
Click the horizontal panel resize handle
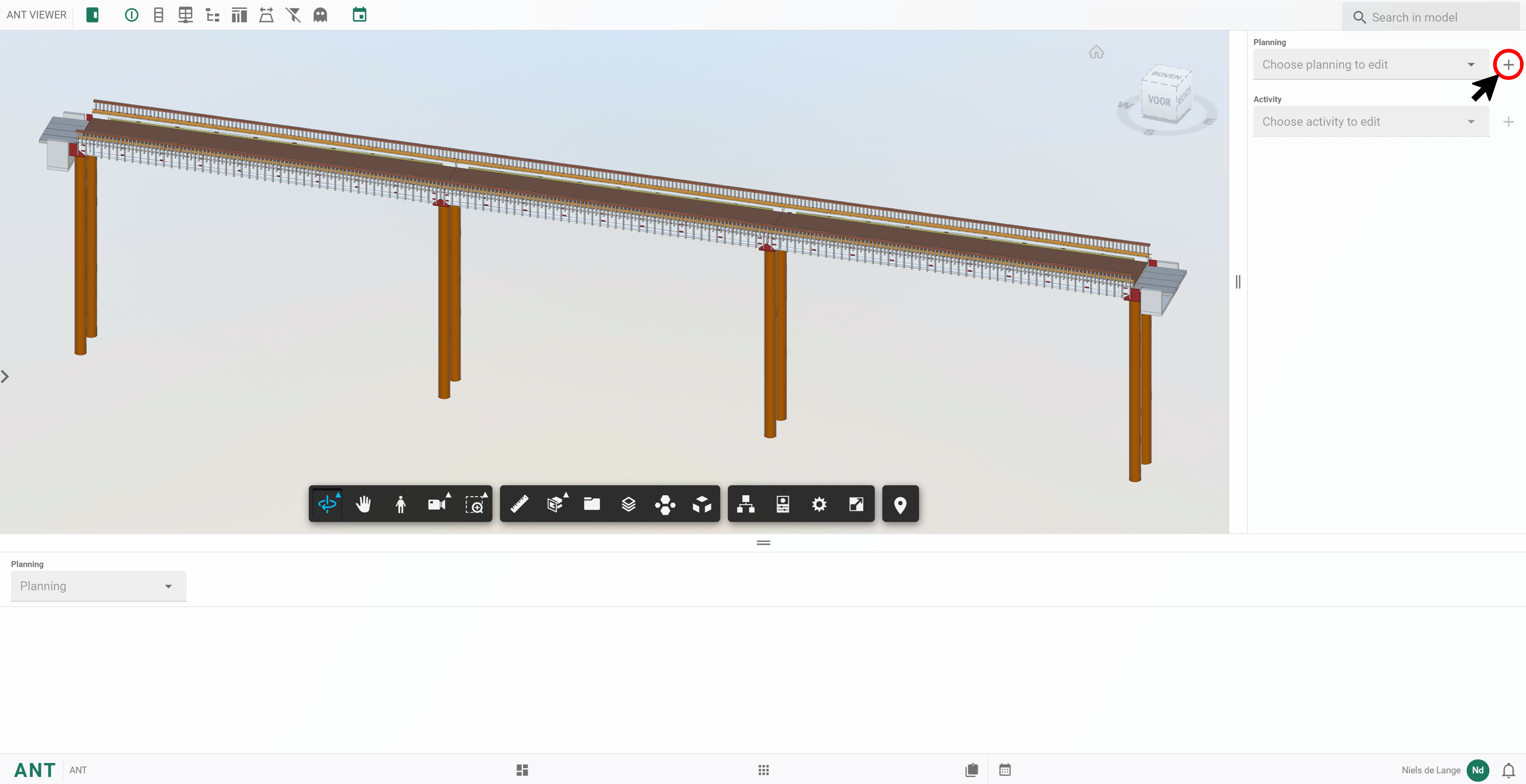pos(763,542)
